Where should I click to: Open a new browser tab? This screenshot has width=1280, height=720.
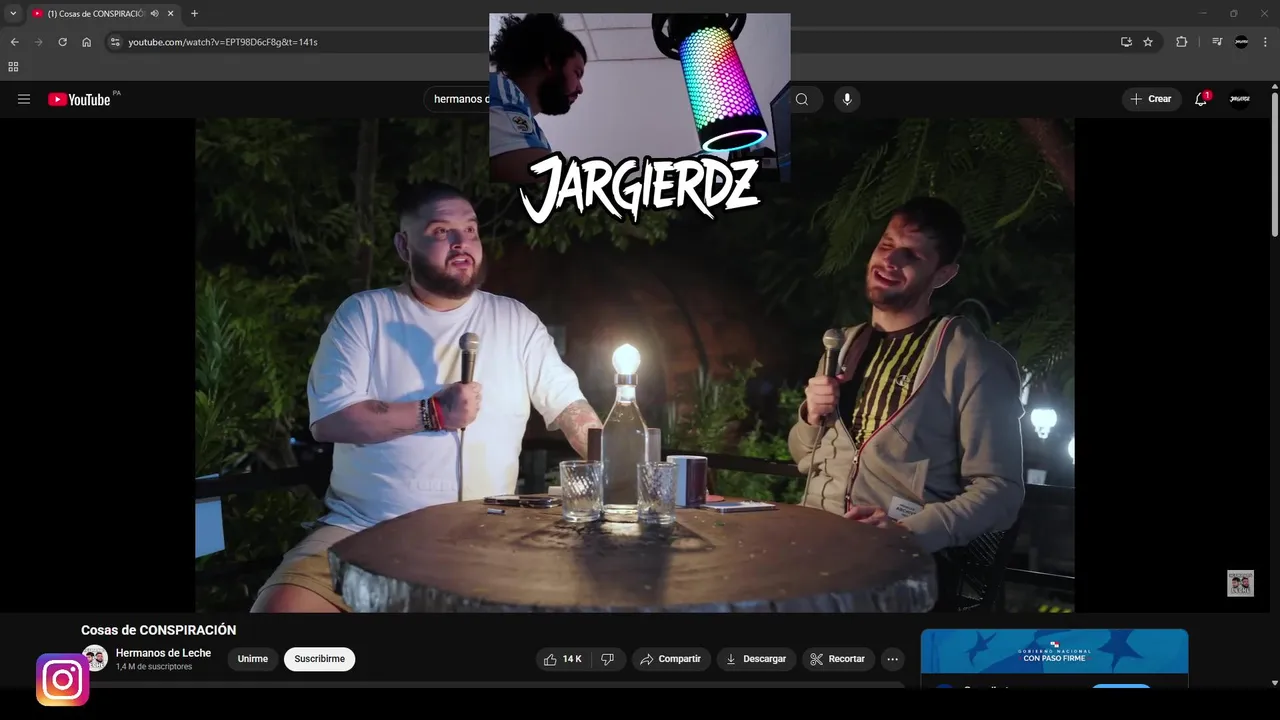click(x=194, y=14)
